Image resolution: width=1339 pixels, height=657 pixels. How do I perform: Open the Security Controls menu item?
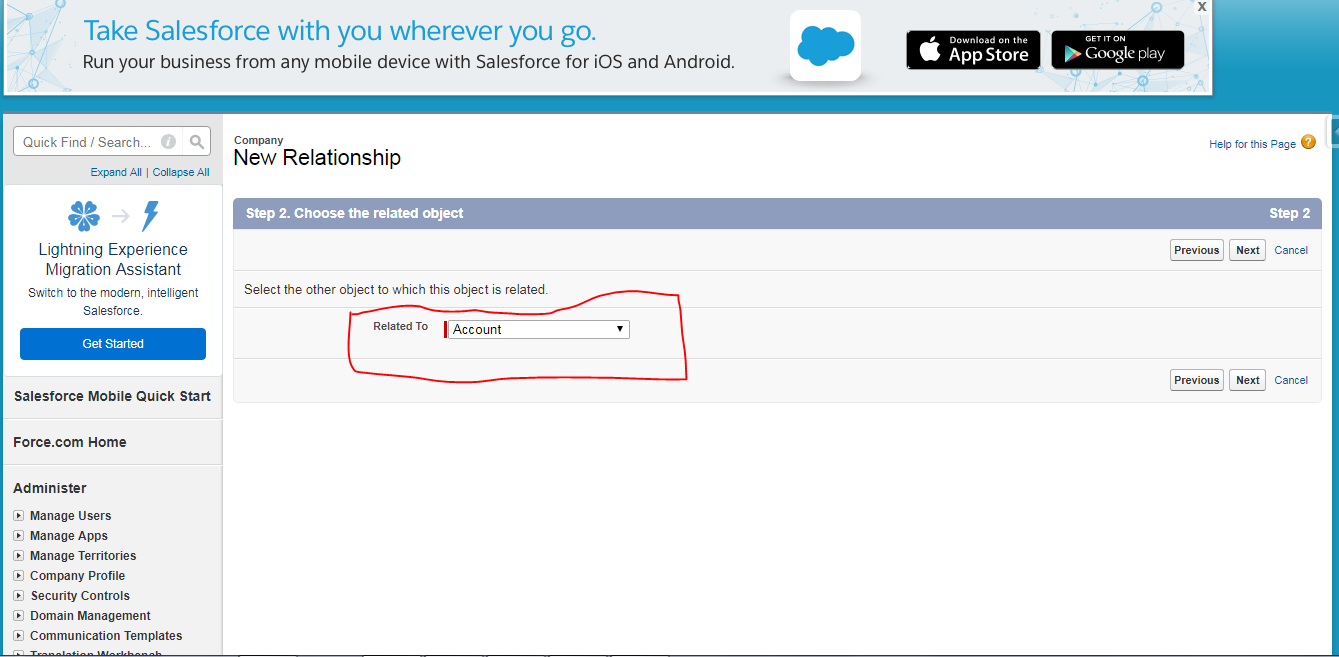(x=80, y=596)
